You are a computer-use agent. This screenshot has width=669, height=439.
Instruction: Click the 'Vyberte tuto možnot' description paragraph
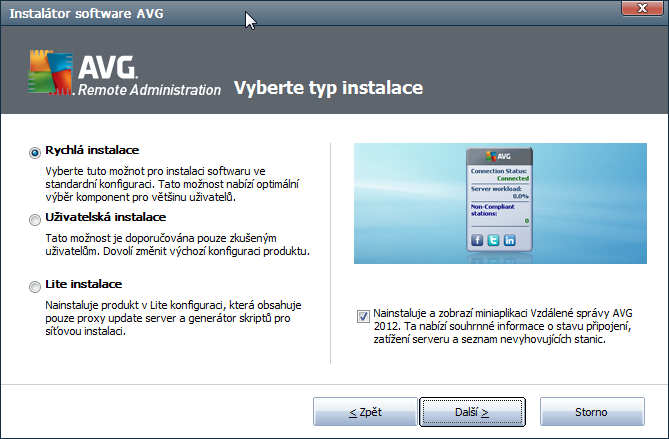pos(172,184)
